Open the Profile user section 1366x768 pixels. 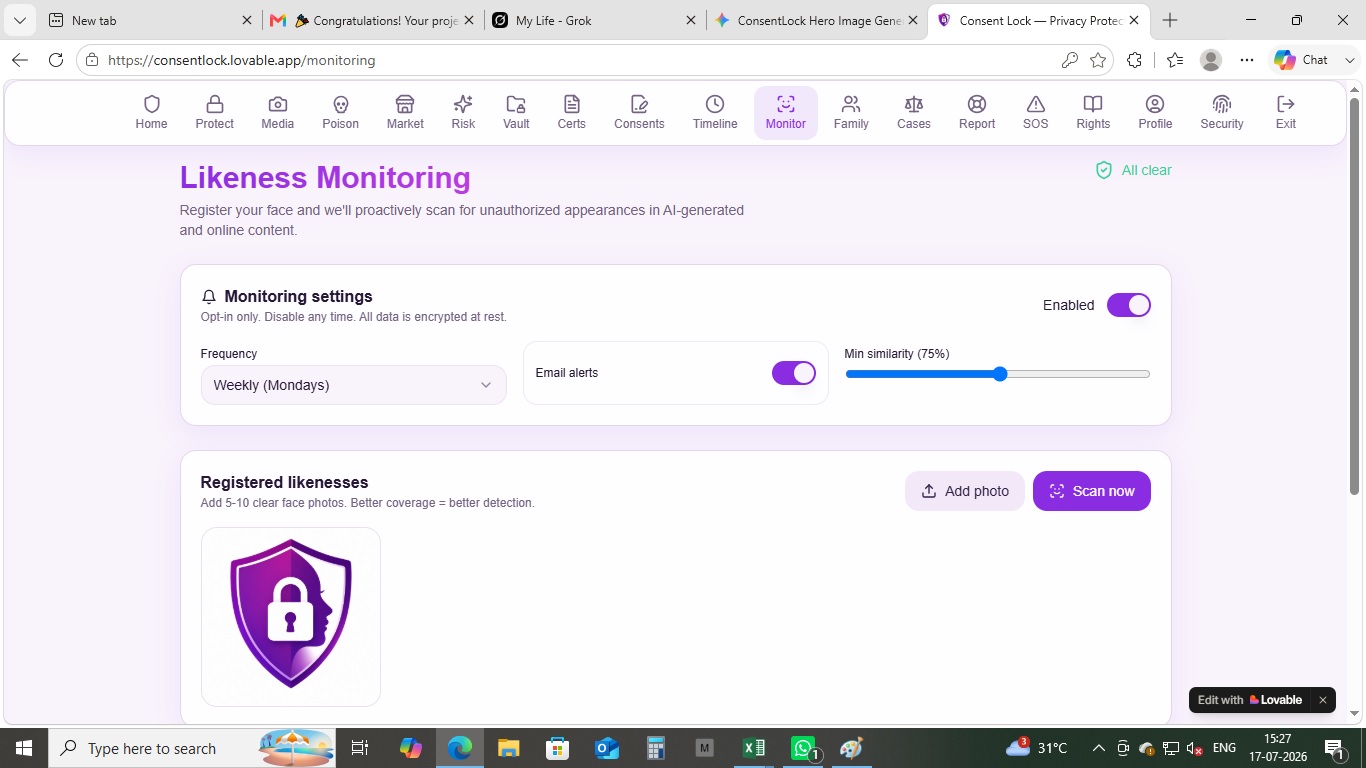click(1155, 112)
